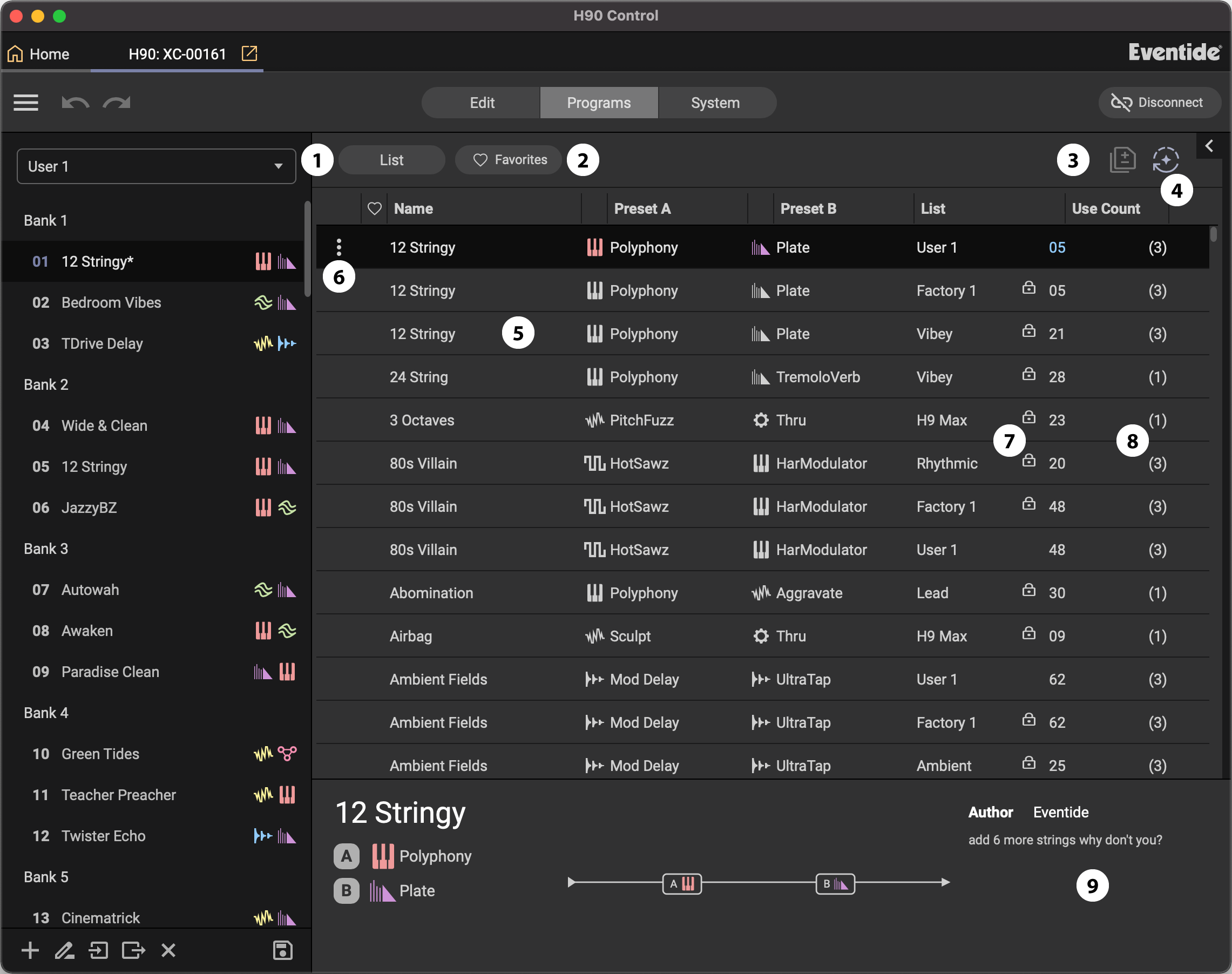Click the HotSawz icon in Rhythmic row
The height and width of the screenshot is (974, 1232).
pos(594,463)
